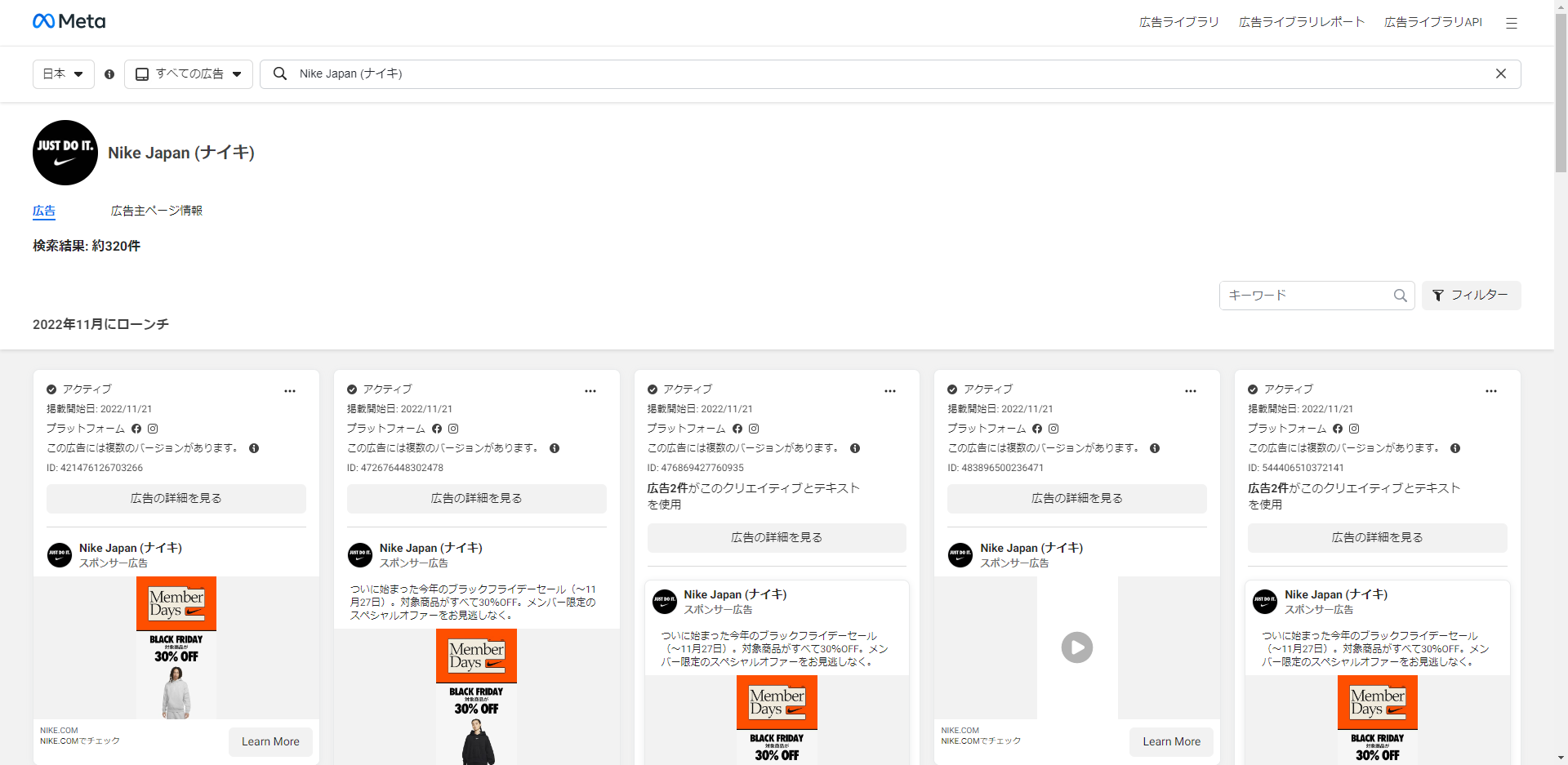Open the hamburger menu icon
The height and width of the screenshot is (765, 1568).
pyautogui.click(x=1511, y=23)
